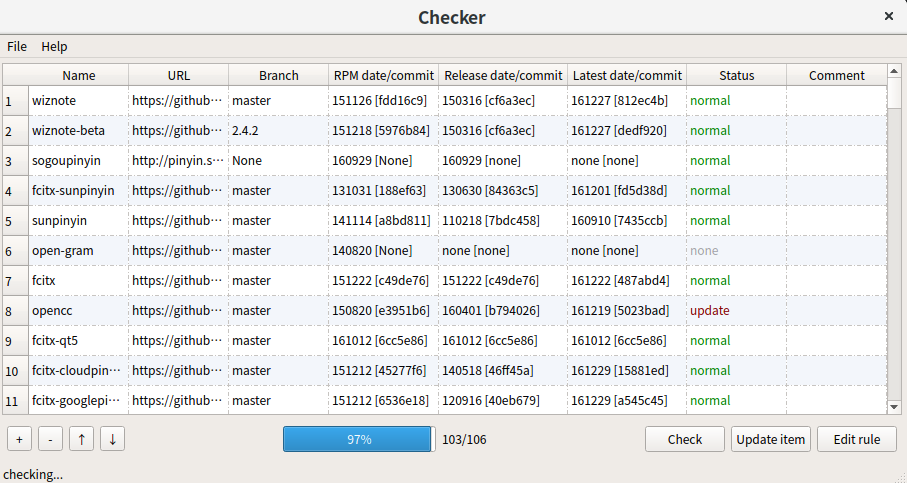907x483 pixels.
Task: Click the None branch cell of sogoupinyin
Action: [279, 161]
